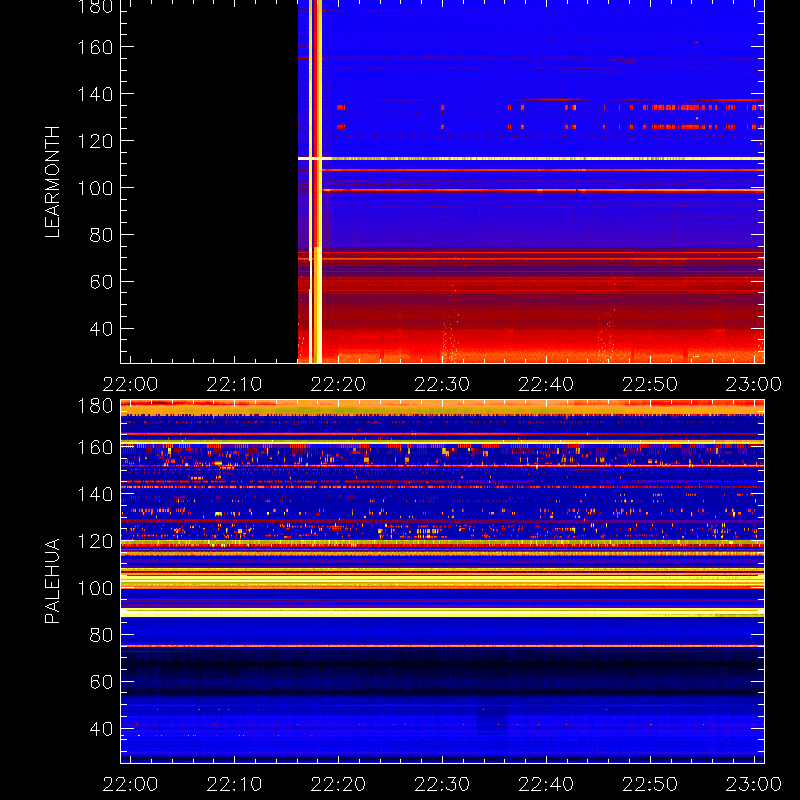Click the 22:00 time label of Learmonth plot

(131, 384)
